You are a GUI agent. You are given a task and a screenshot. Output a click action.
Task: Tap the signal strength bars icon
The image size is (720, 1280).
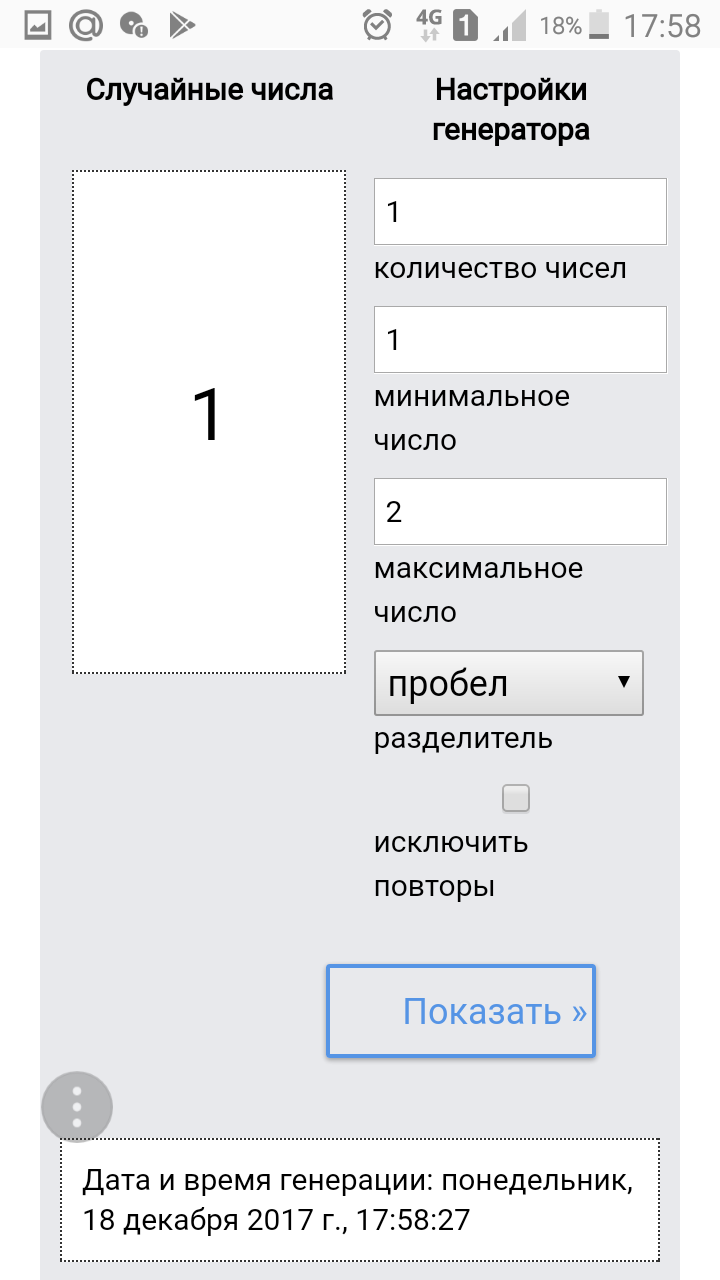point(509,26)
